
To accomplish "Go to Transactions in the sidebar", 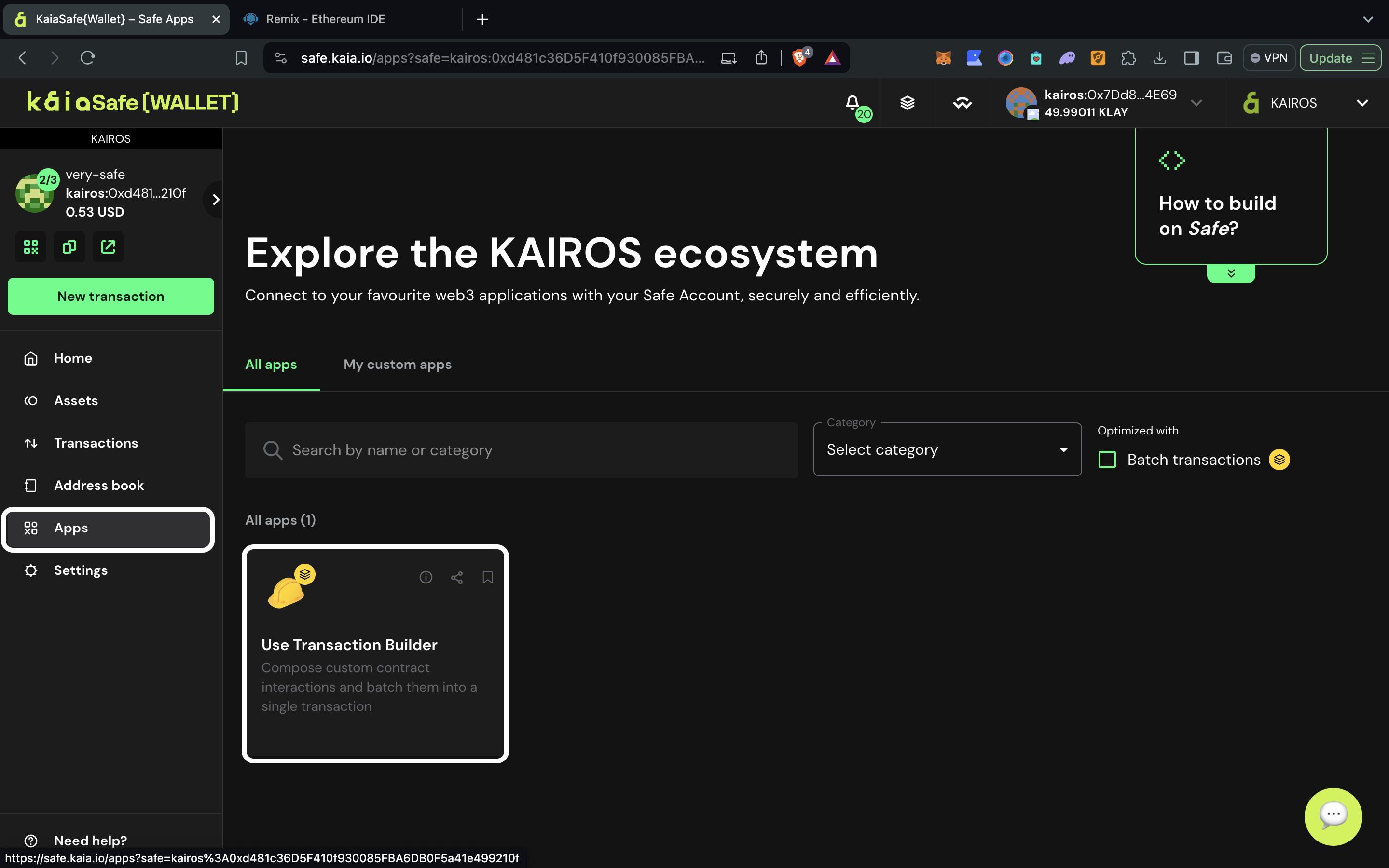I will point(96,443).
